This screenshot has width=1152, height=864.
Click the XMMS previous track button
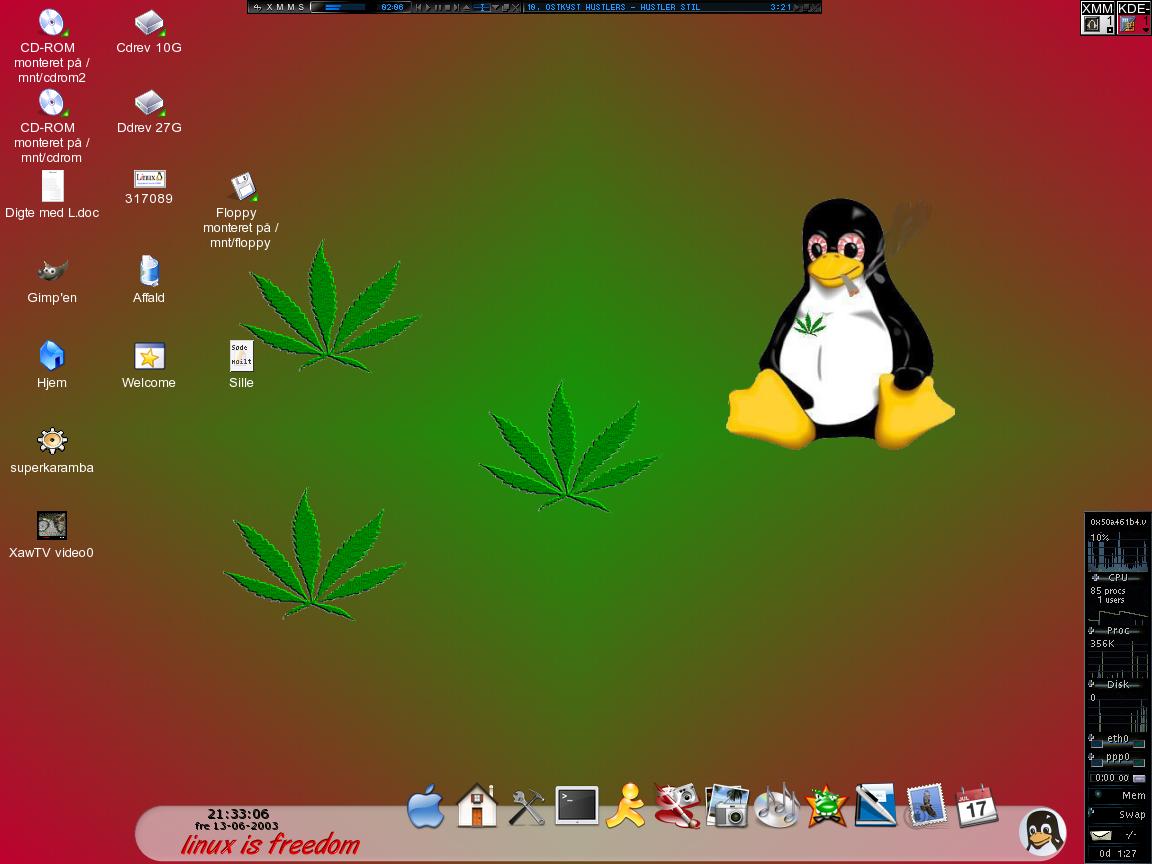point(418,7)
